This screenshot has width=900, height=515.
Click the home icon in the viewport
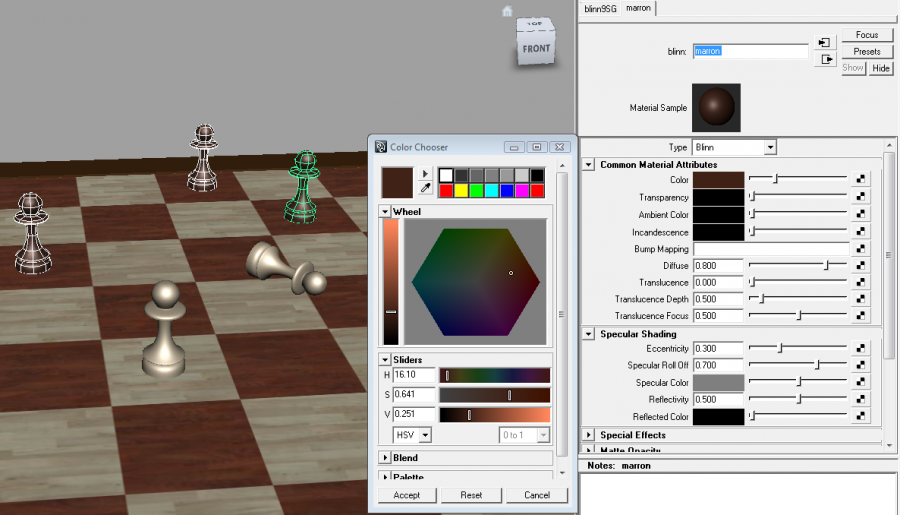[507, 11]
